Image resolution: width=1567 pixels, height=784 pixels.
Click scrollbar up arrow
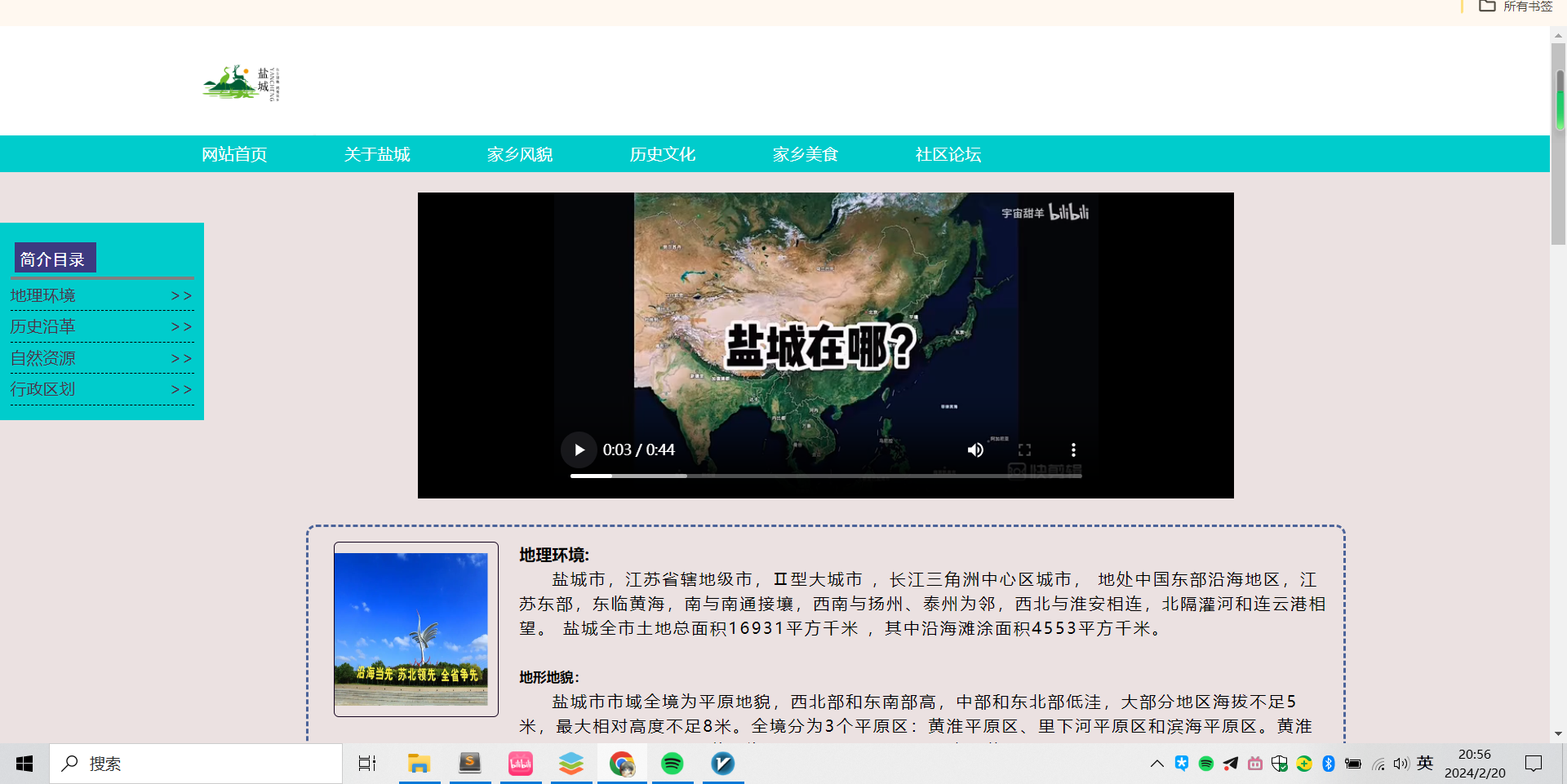point(1559,35)
